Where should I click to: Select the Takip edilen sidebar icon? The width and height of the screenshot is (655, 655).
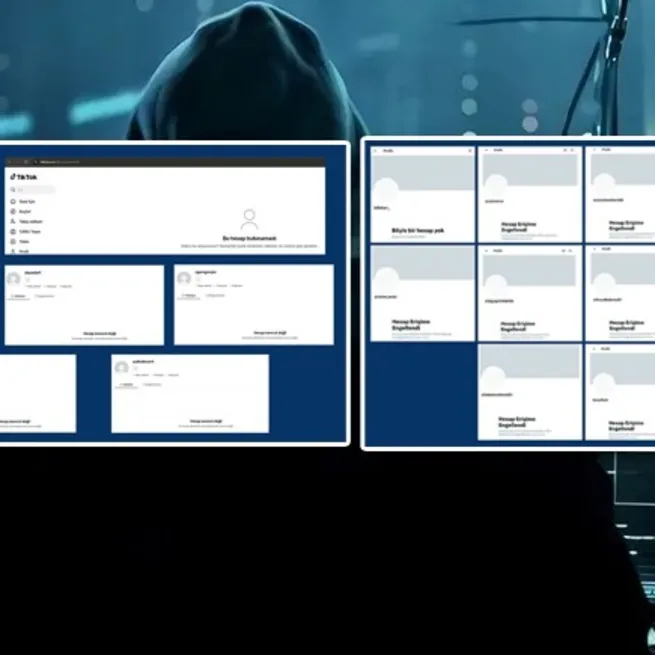13,221
